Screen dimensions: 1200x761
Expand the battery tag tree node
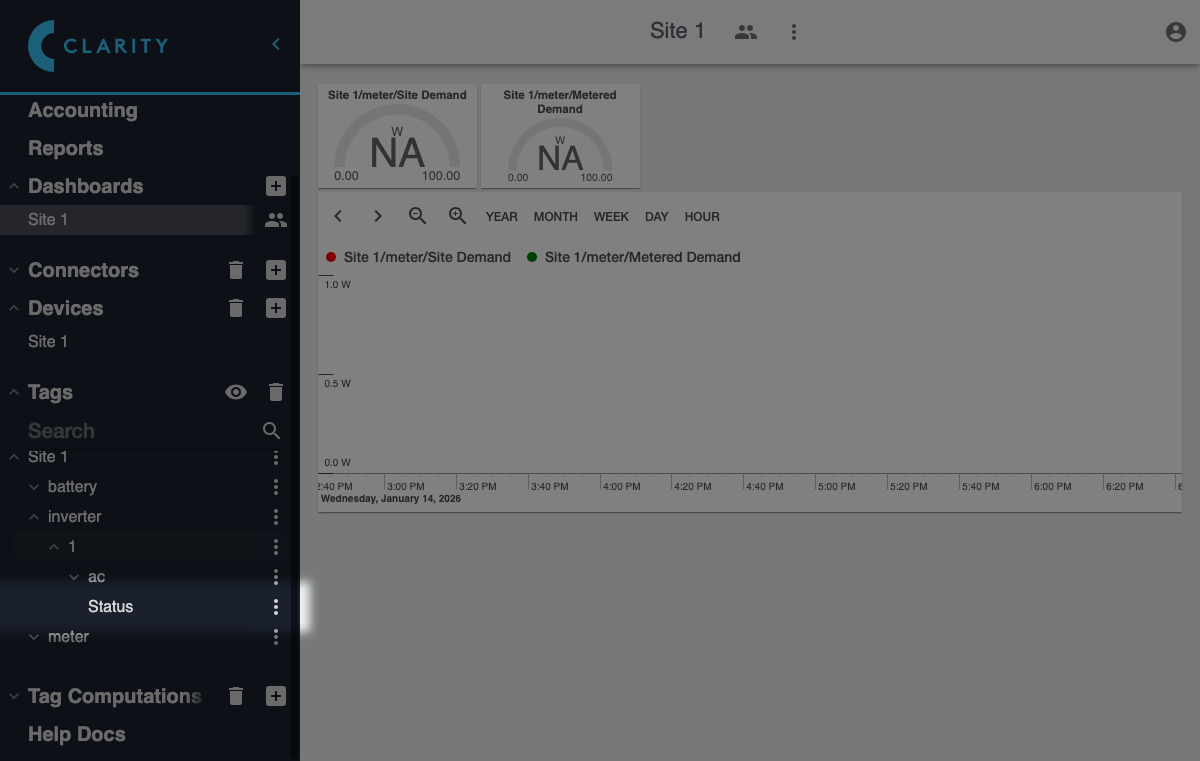(x=34, y=487)
